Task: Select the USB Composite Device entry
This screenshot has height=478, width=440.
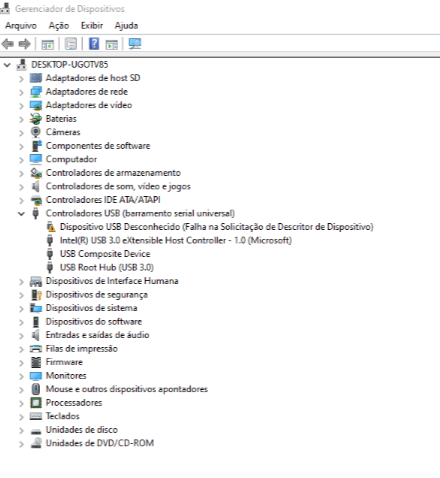Action: (105, 254)
